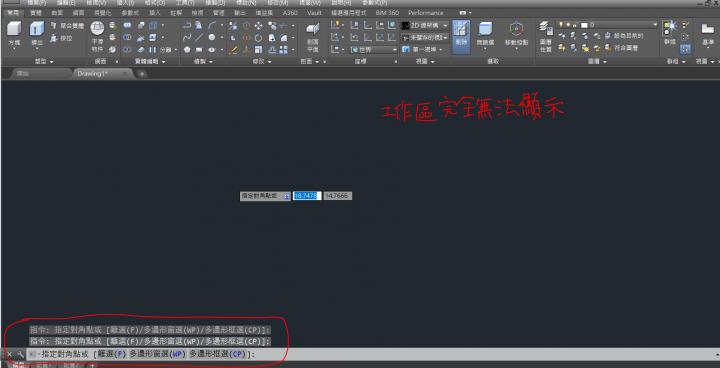Choose the 多邊形窗選(WP) command option
The image size is (720, 368).
coord(158,354)
